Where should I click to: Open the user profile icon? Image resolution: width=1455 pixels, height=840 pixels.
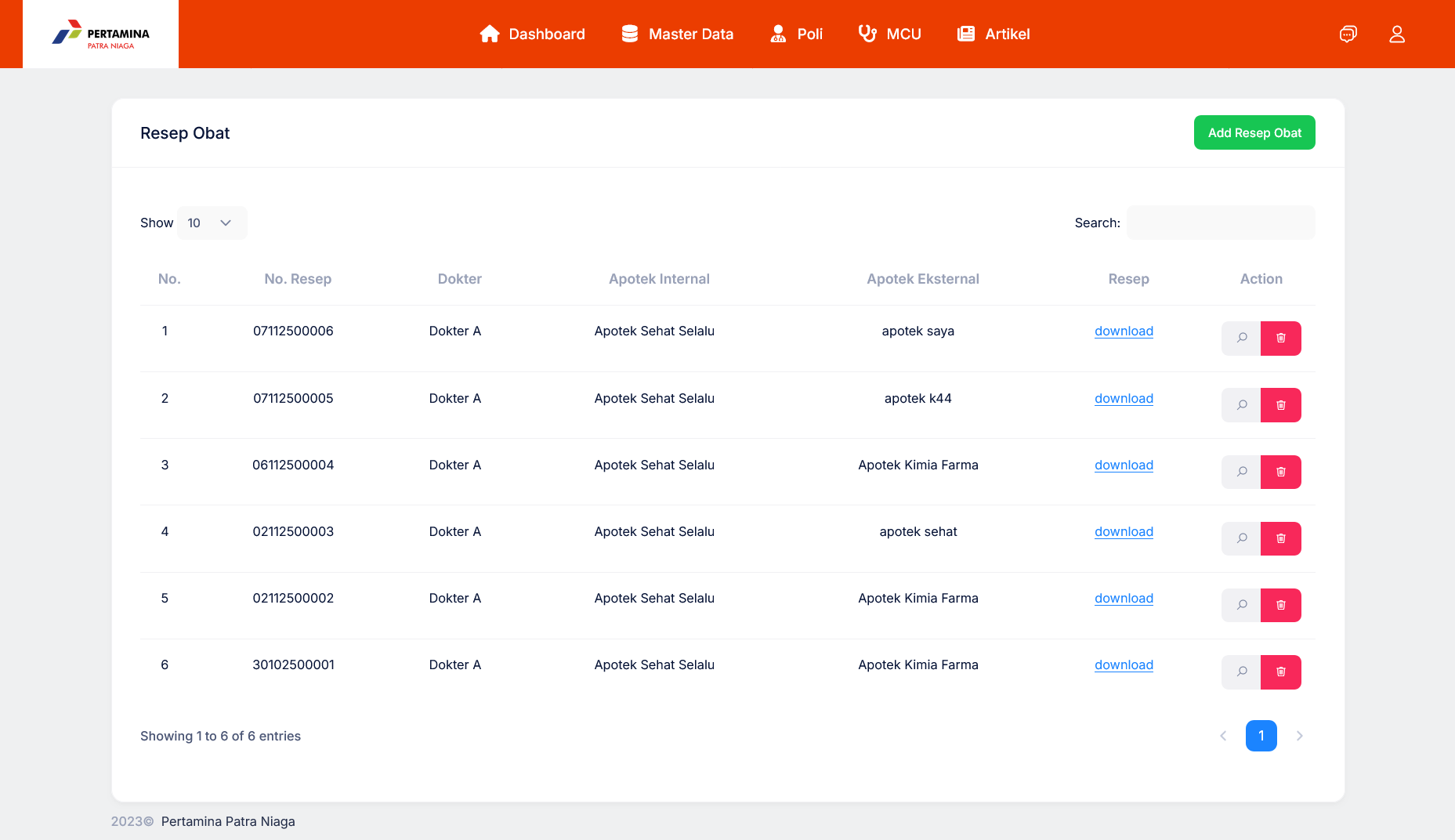(1397, 34)
